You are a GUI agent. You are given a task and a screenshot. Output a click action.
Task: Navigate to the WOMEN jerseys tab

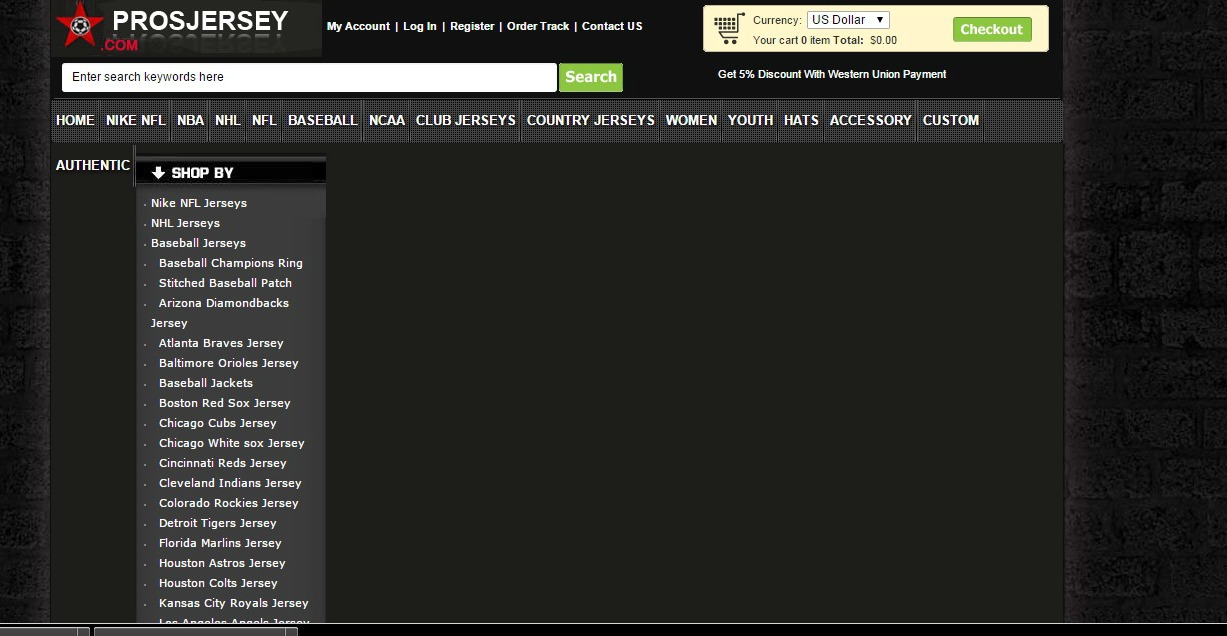tap(690, 120)
